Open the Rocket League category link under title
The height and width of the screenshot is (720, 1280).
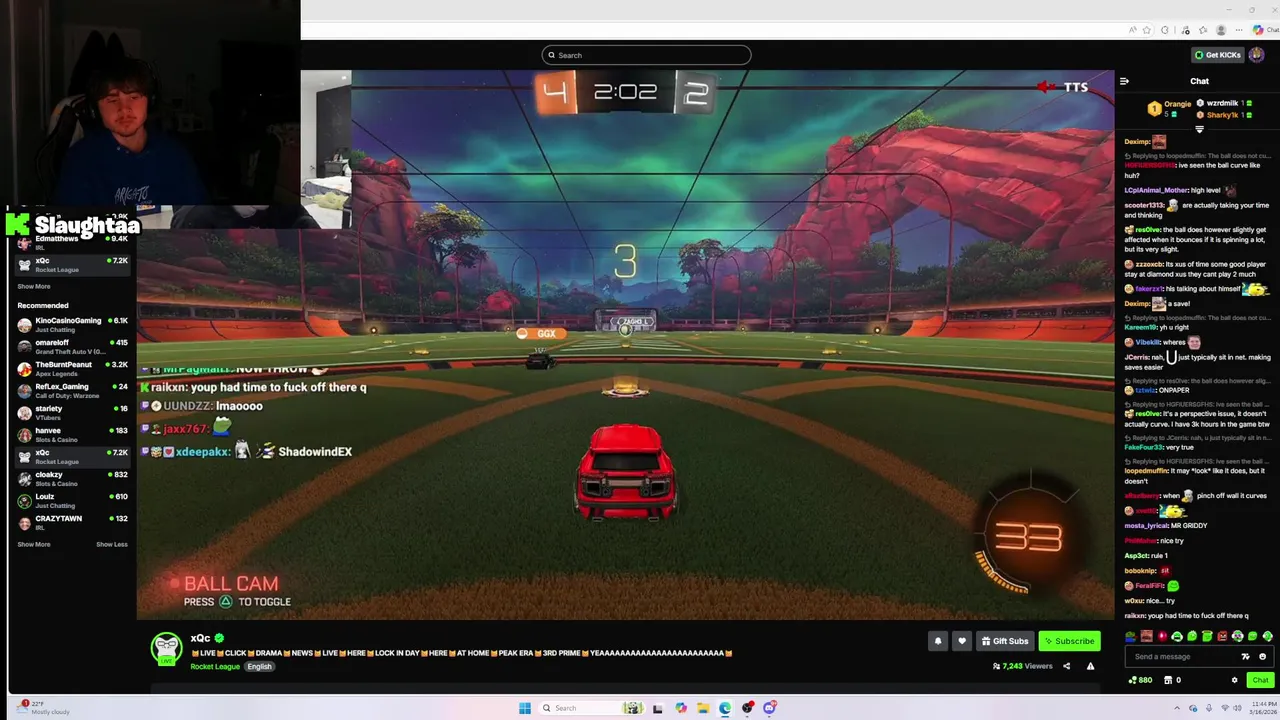pyautogui.click(x=215, y=666)
